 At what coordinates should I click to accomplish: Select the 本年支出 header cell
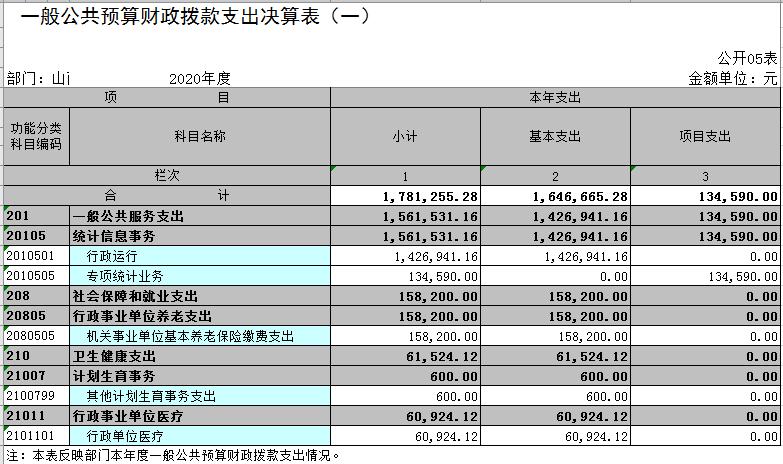coord(555,97)
